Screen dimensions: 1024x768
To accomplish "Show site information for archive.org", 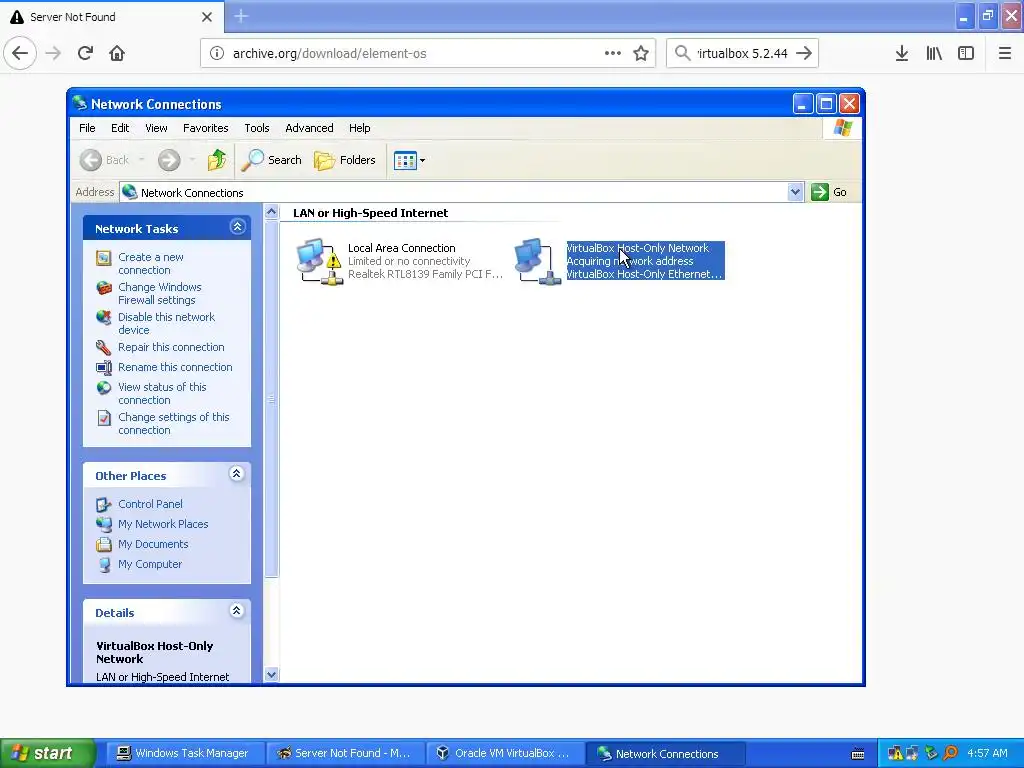I will (x=217, y=54).
